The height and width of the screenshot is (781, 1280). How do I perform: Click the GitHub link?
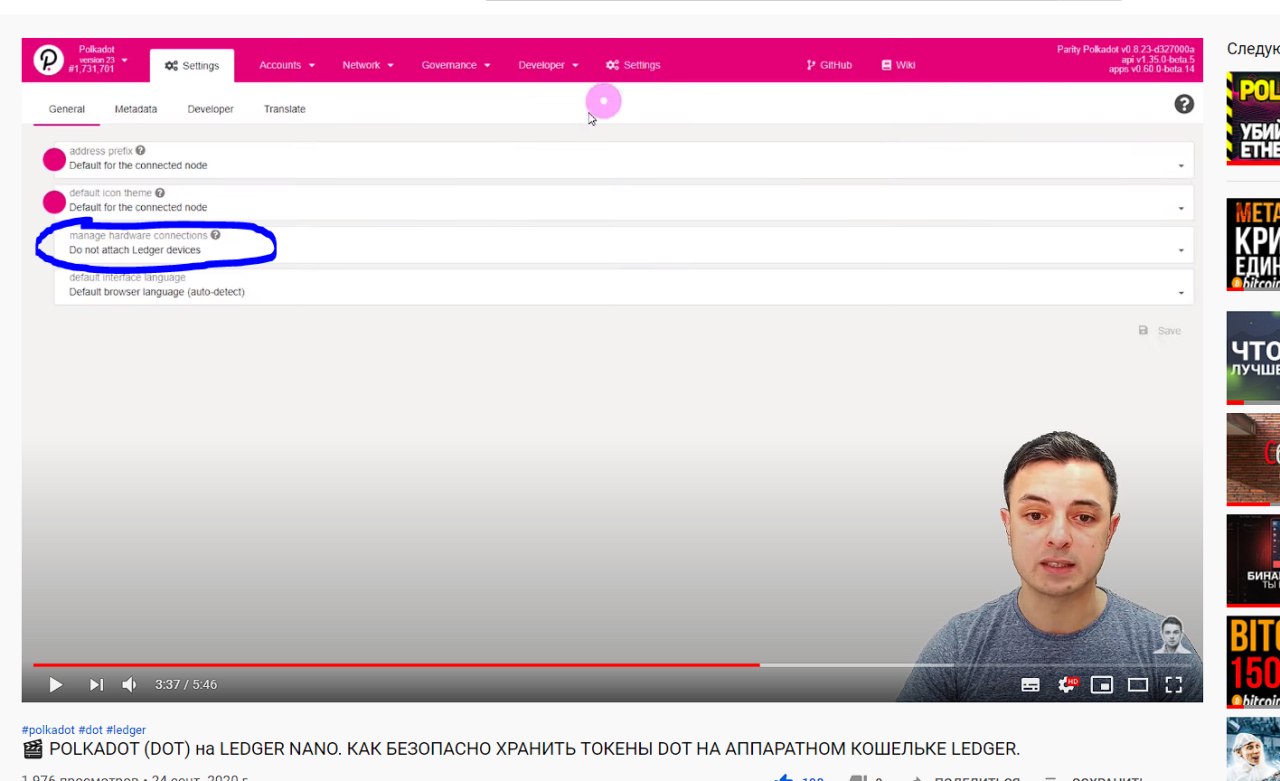click(x=829, y=65)
